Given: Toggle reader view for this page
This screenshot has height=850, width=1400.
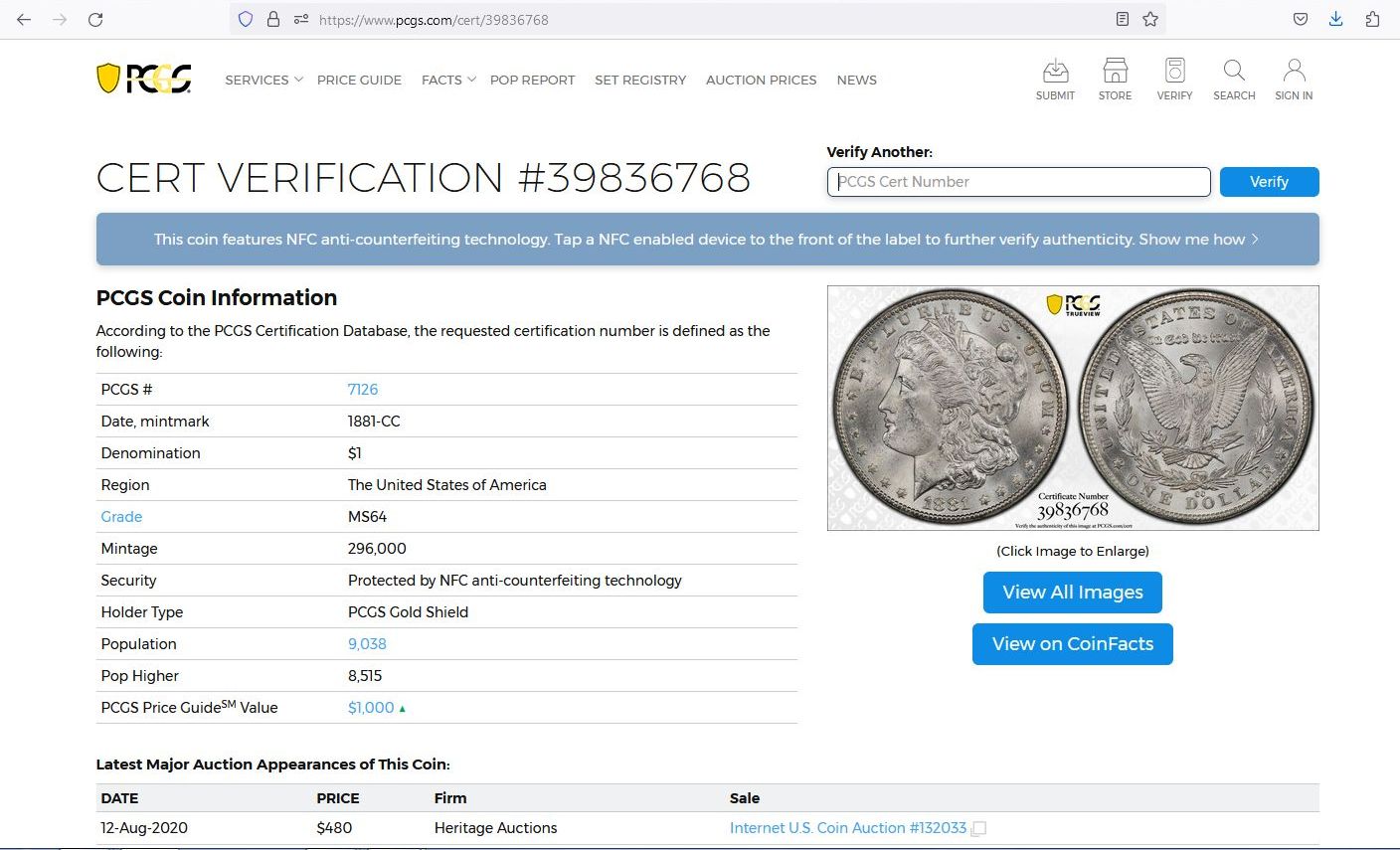Looking at the screenshot, I should coord(1123,20).
